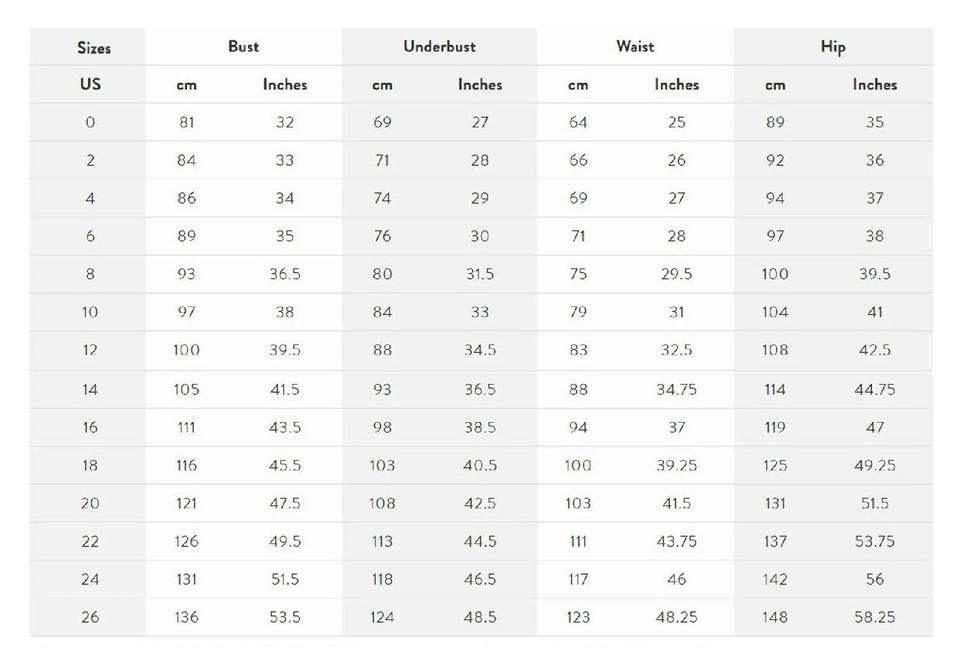Click the cm subheader under Hip

775,85
